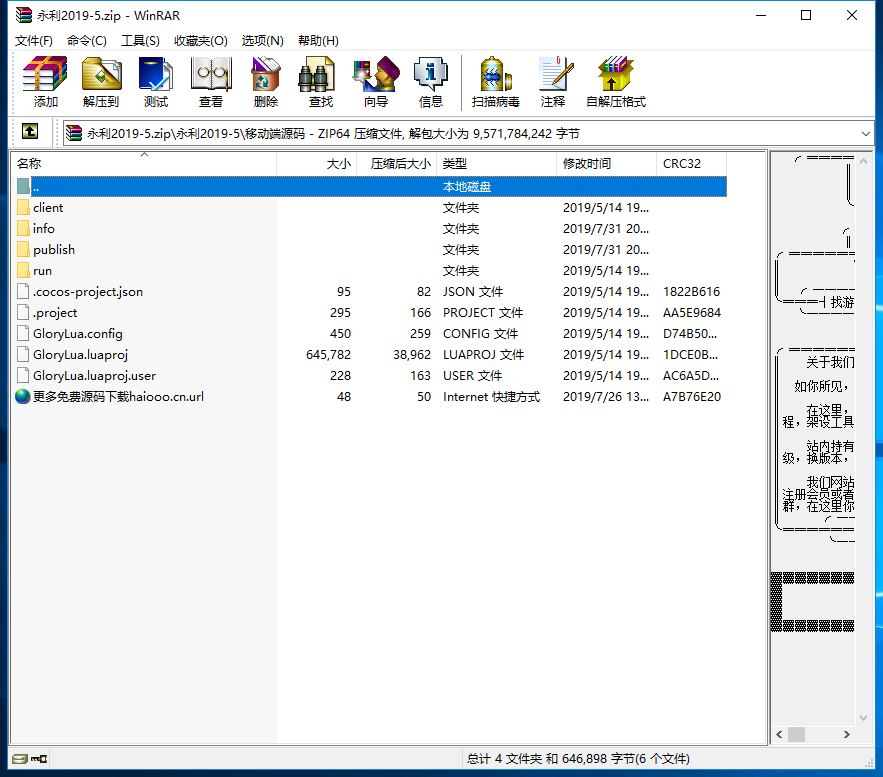
Task: Click the status bar total summary text
Action: [578, 759]
